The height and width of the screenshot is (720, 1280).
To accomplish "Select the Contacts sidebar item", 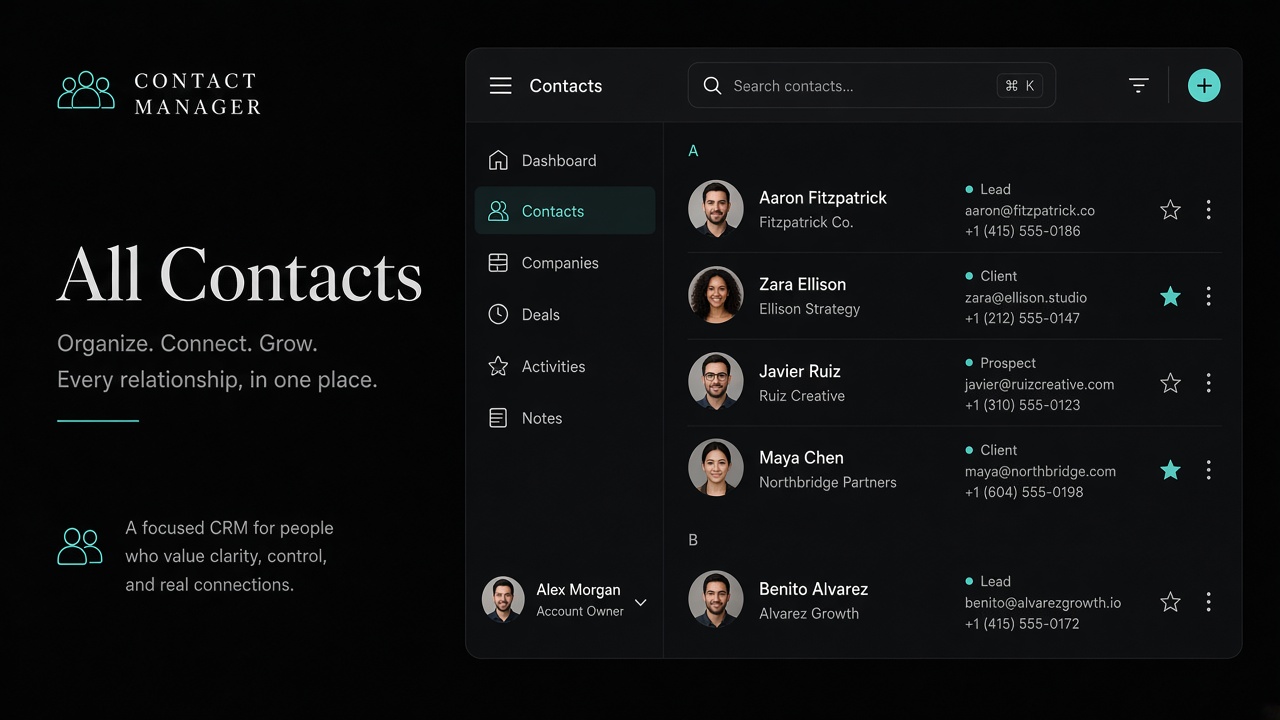I will [565, 211].
